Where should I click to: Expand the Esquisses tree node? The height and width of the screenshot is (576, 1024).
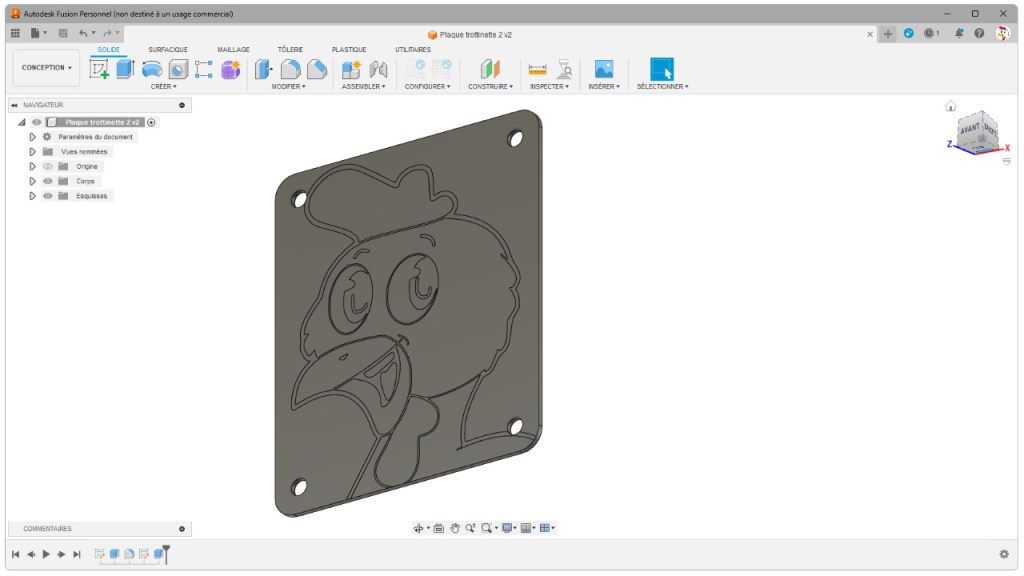tap(32, 196)
